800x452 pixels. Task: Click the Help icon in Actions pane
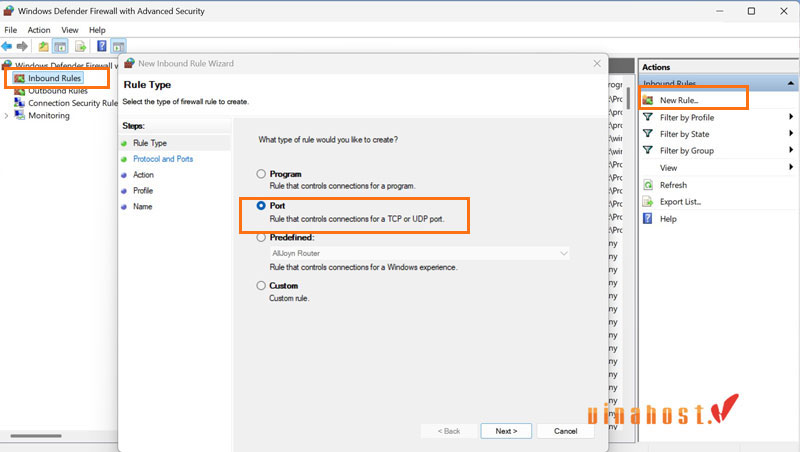coord(647,218)
